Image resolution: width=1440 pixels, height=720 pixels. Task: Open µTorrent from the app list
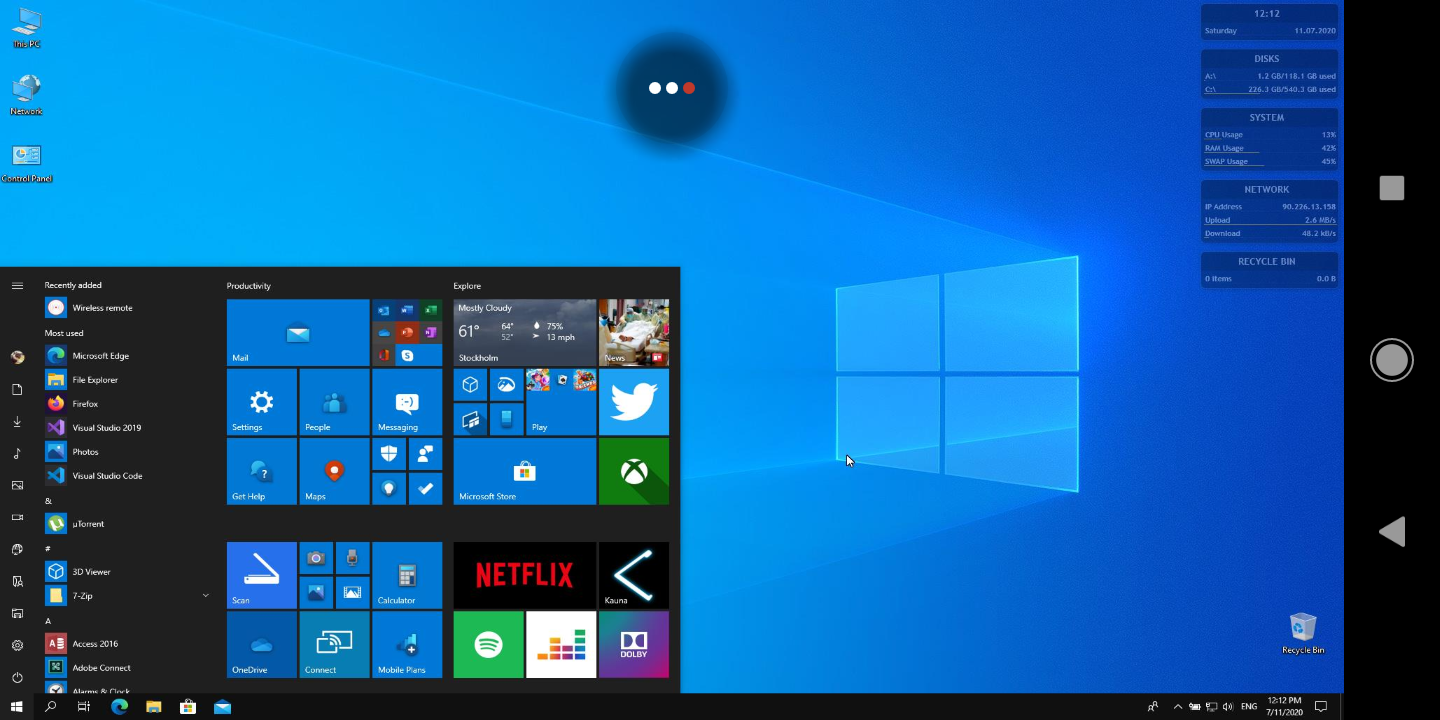tap(128, 524)
